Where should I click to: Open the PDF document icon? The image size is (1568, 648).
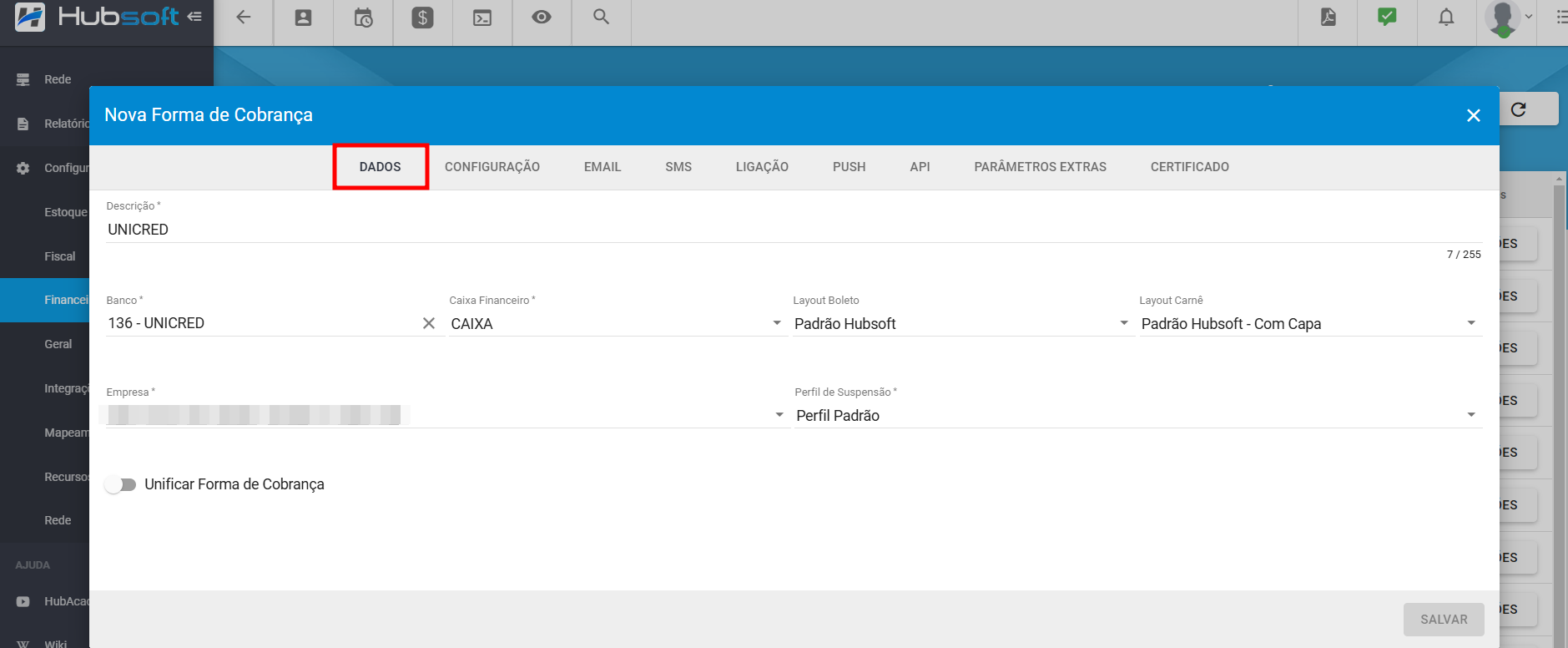1329,17
